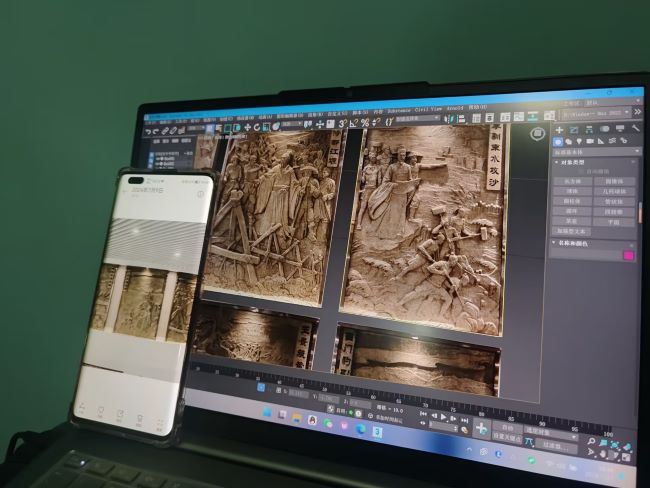Click the 茶壶 primitive button
Viewport: 650px width, 488px height.
[x=573, y=222]
